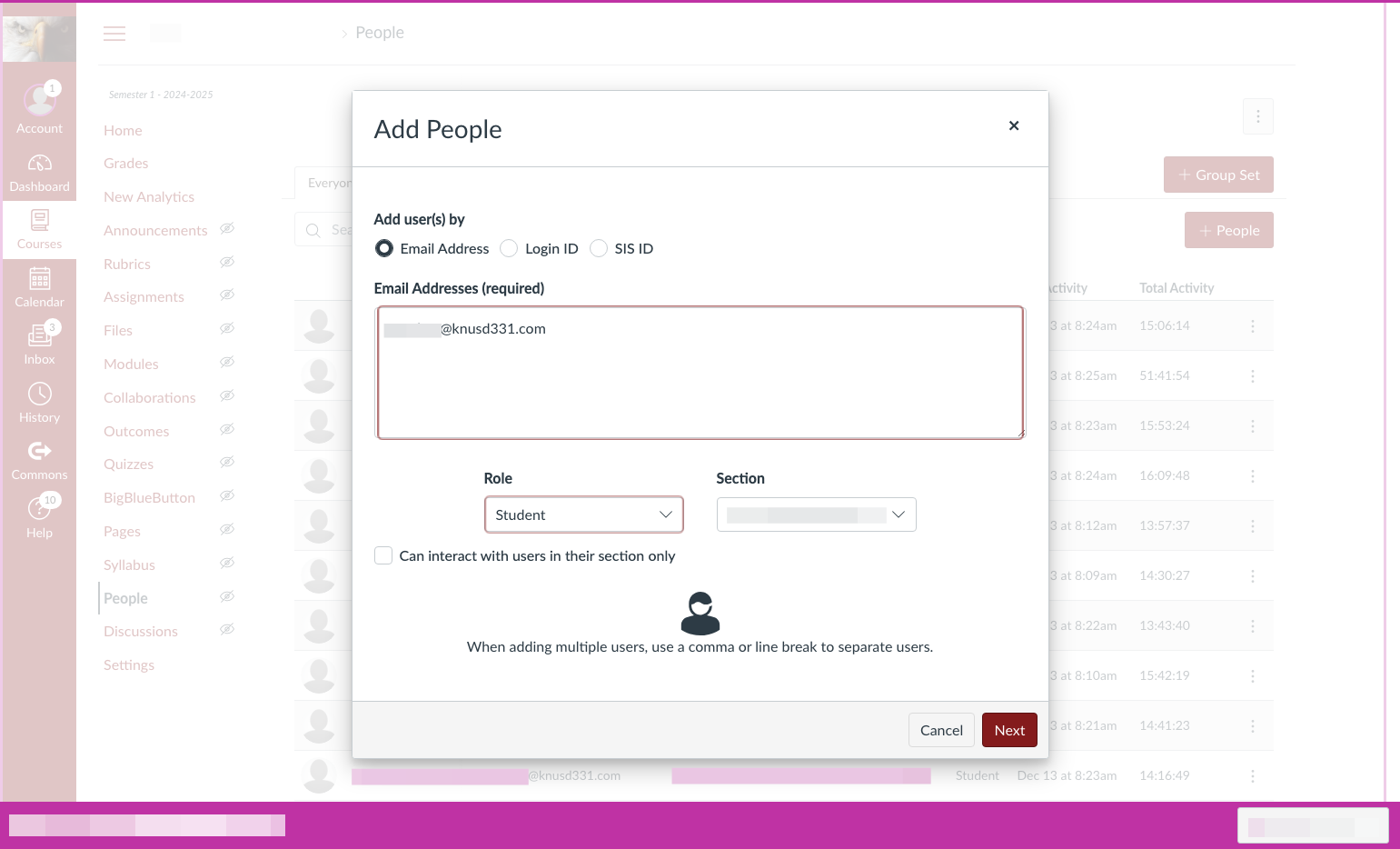The width and height of the screenshot is (1400, 849).
Task: Open the New Analytics menu item
Action: click(149, 197)
